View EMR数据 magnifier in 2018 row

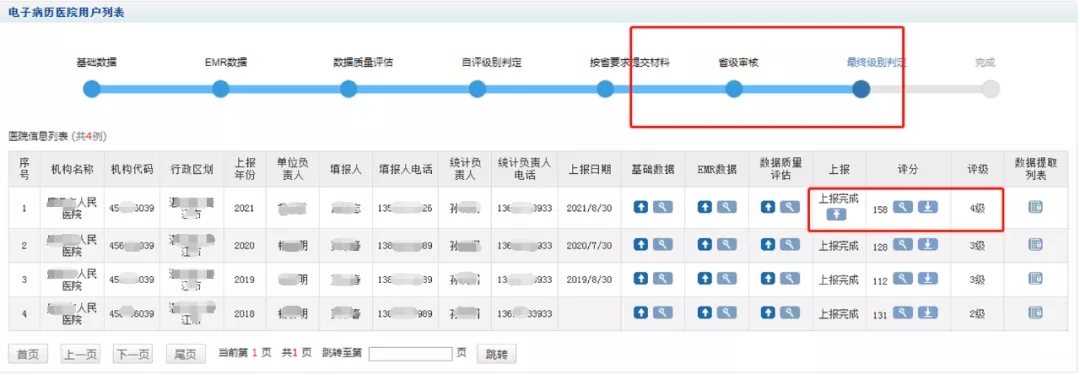point(727,312)
